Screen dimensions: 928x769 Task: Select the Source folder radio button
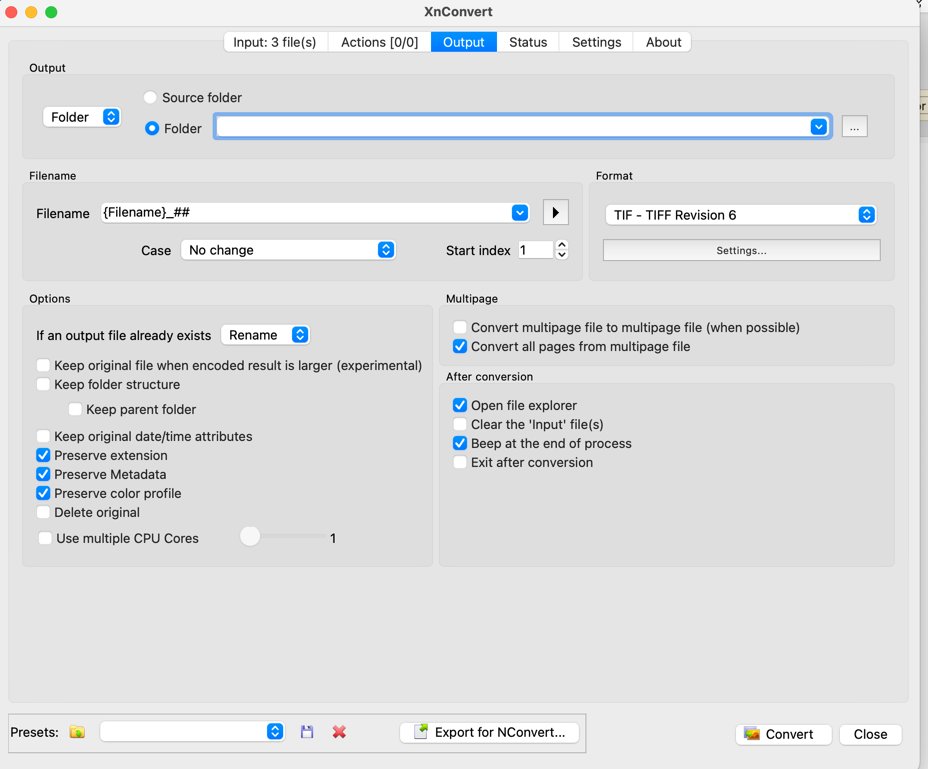click(151, 98)
